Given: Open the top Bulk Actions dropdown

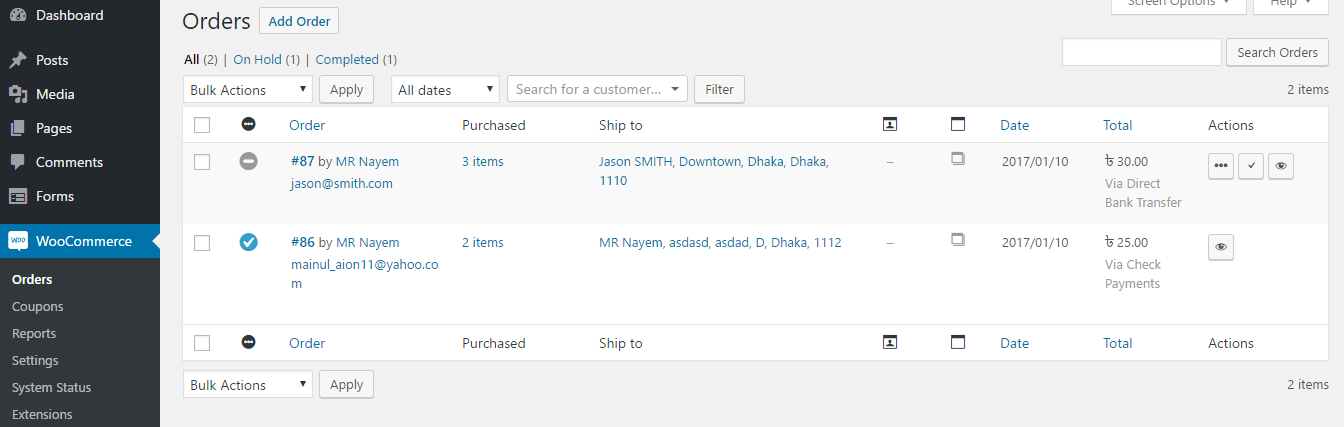Looking at the screenshot, I should pyautogui.click(x=248, y=90).
